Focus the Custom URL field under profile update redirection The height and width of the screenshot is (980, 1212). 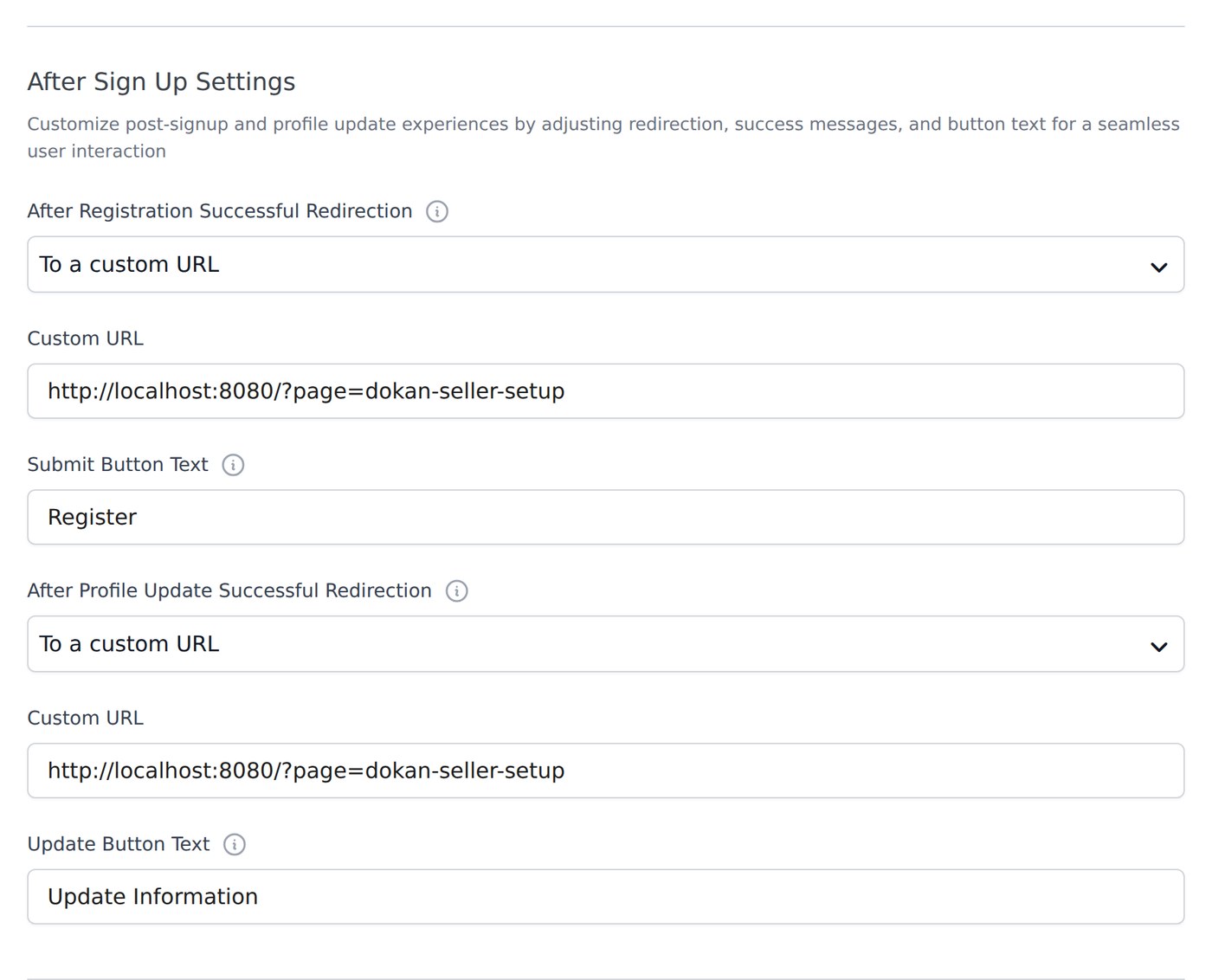point(606,770)
